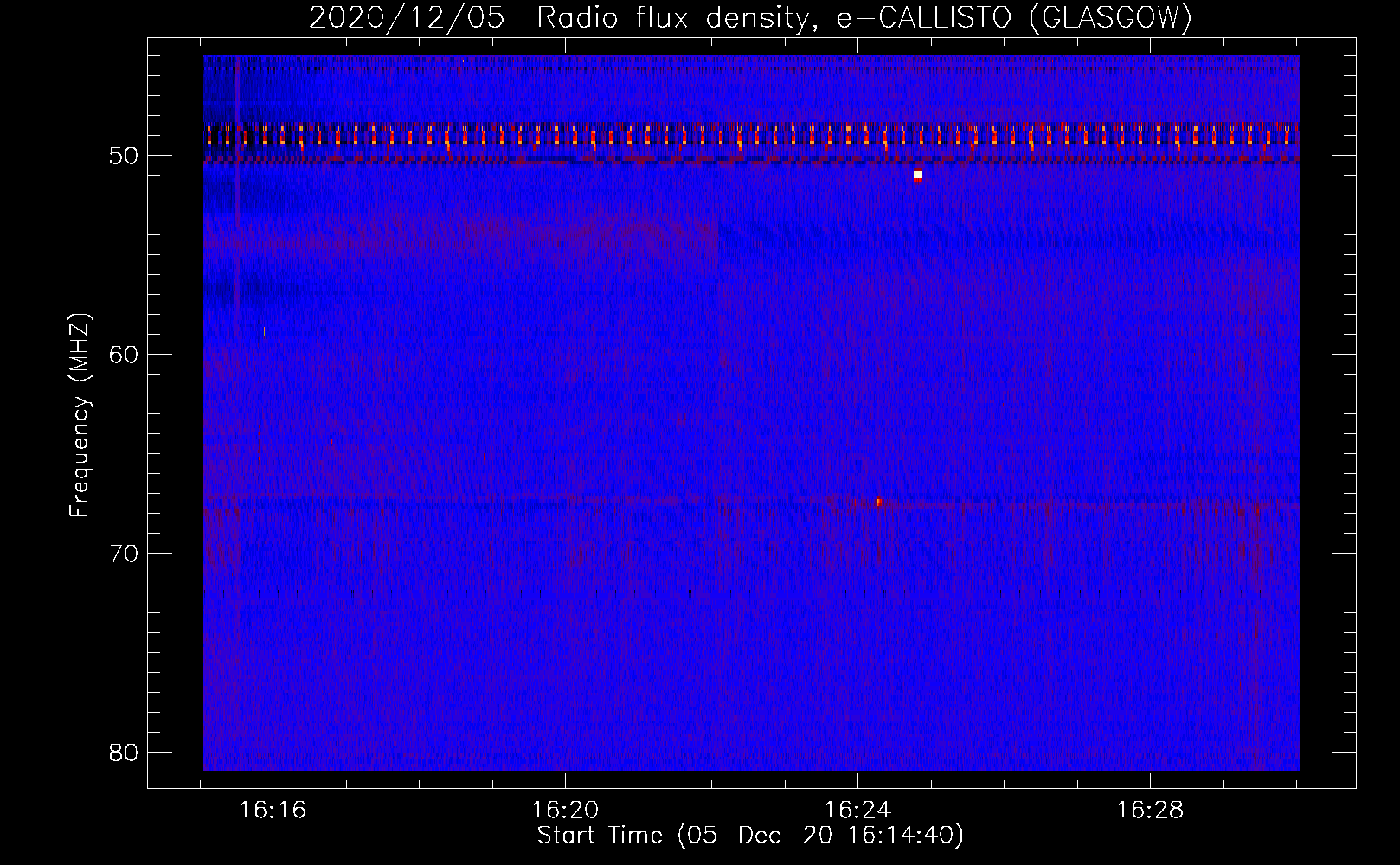Image resolution: width=1400 pixels, height=865 pixels.
Task: Click the plot title mentioning e-CALLISTO (GLASGOW)
Action: [750, 17]
